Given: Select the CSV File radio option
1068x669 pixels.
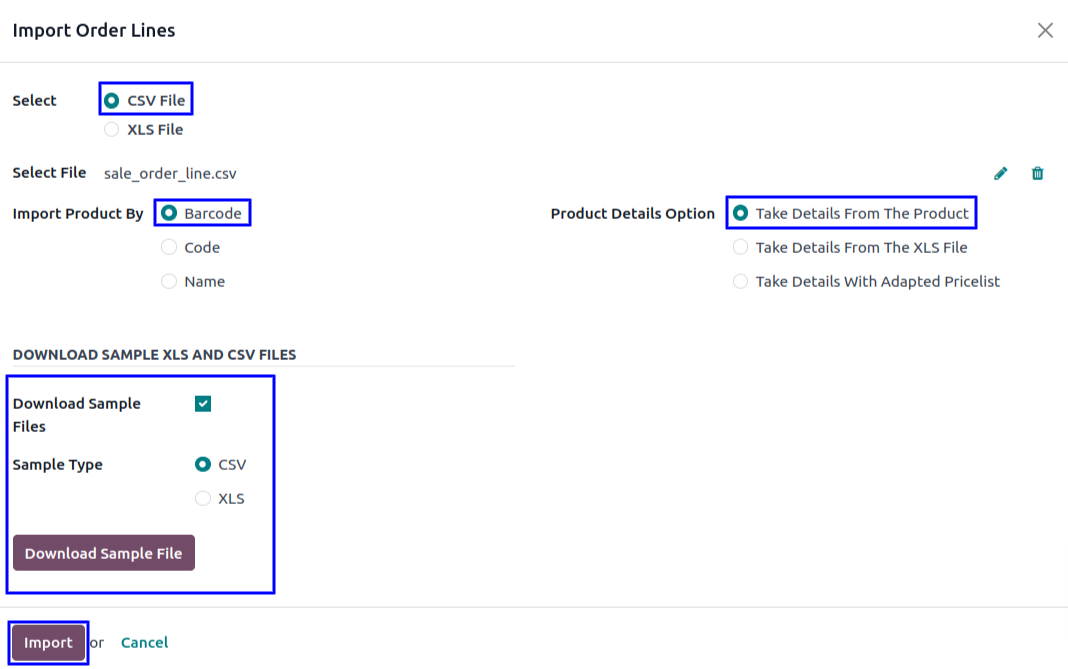Looking at the screenshot, I should click(112, 100).
